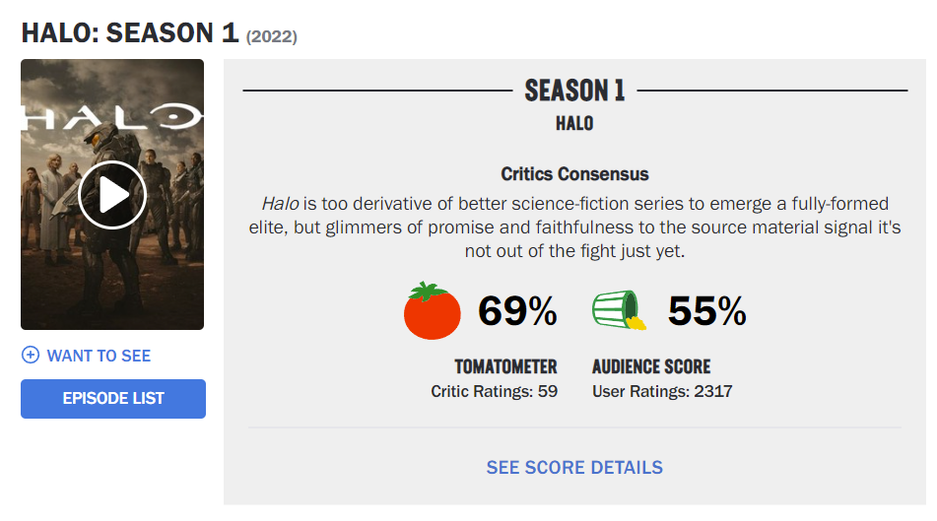Click the Halo: Season 1 page title
The width and height of the screenshot is (937, 521).
[x=130, y=33]
